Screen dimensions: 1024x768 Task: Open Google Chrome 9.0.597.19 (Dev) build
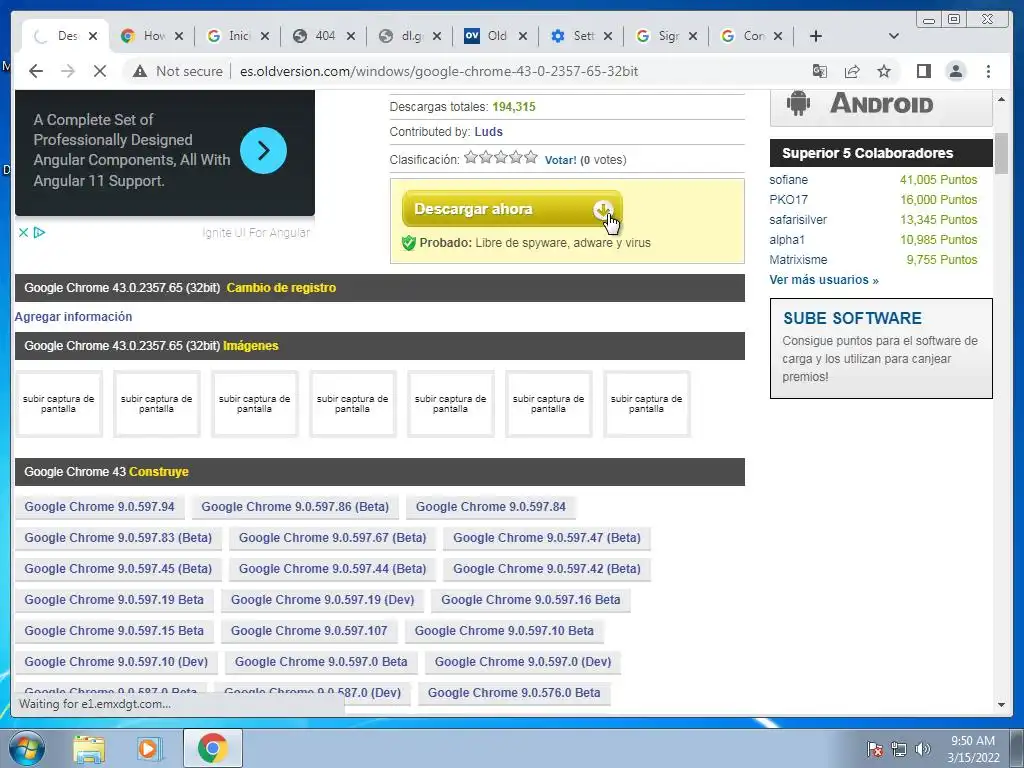[322, 600]
